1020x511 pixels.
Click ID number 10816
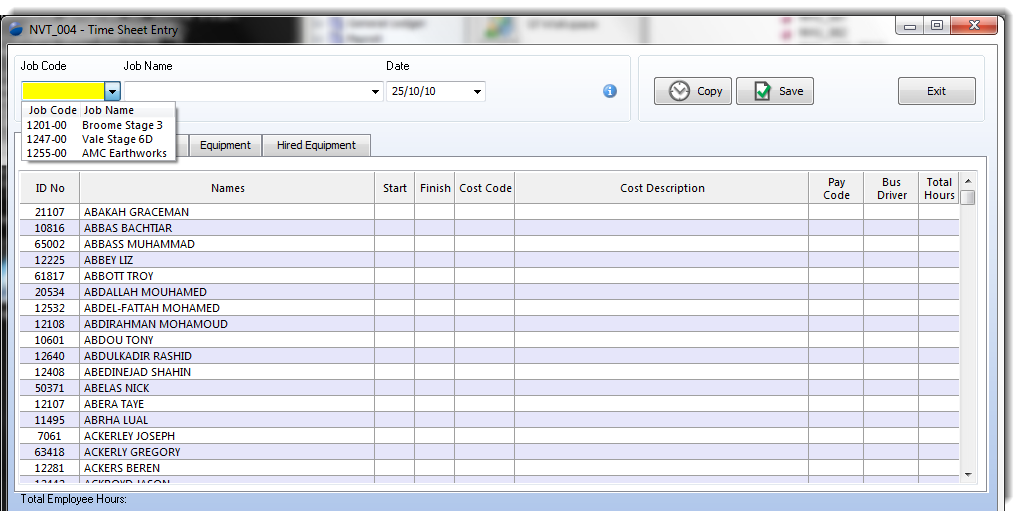49,228
